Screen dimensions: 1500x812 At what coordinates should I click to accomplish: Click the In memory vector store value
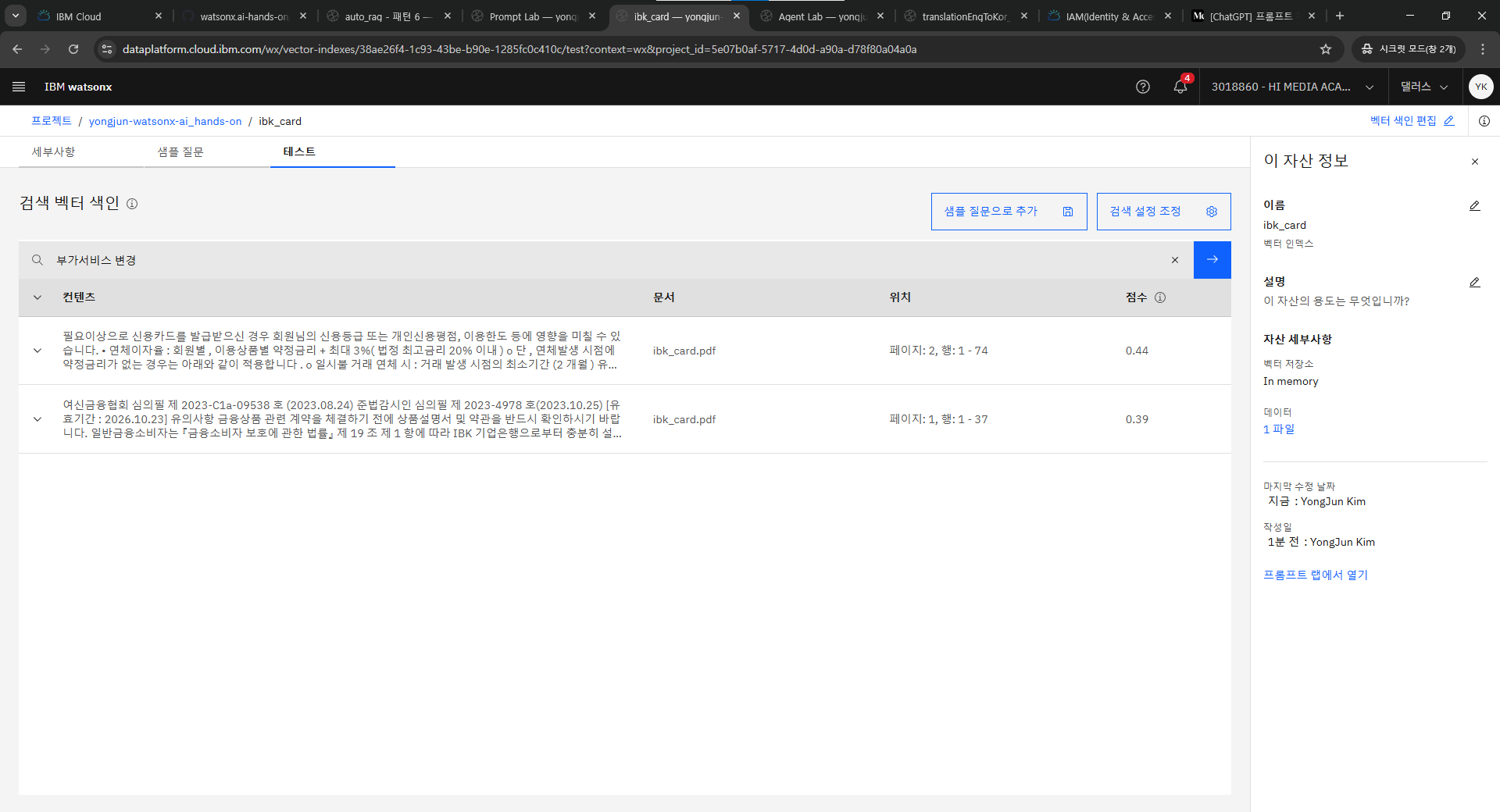click(x=1291, y=381)
